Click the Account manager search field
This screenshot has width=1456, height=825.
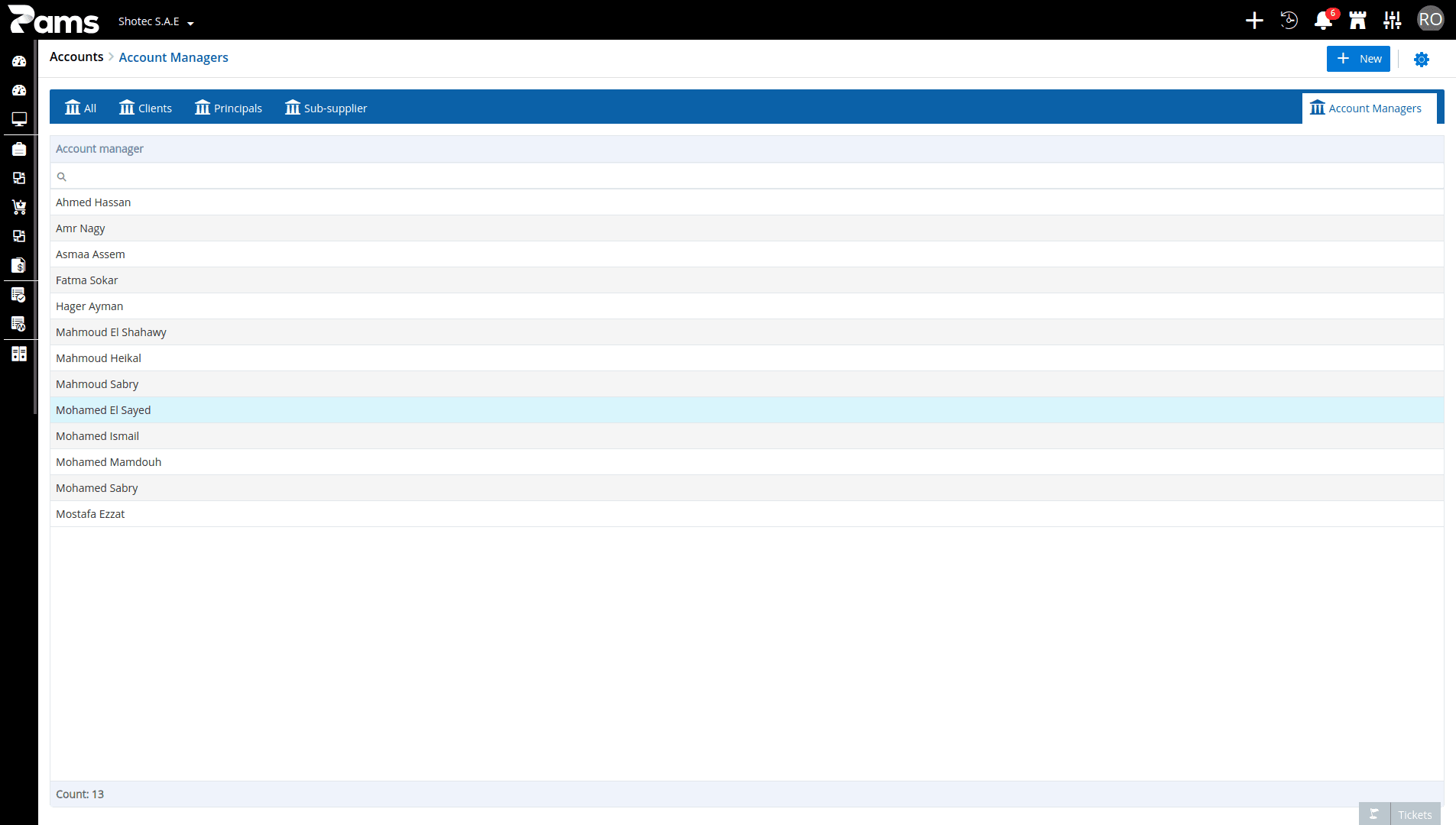[x=747, y=176]
